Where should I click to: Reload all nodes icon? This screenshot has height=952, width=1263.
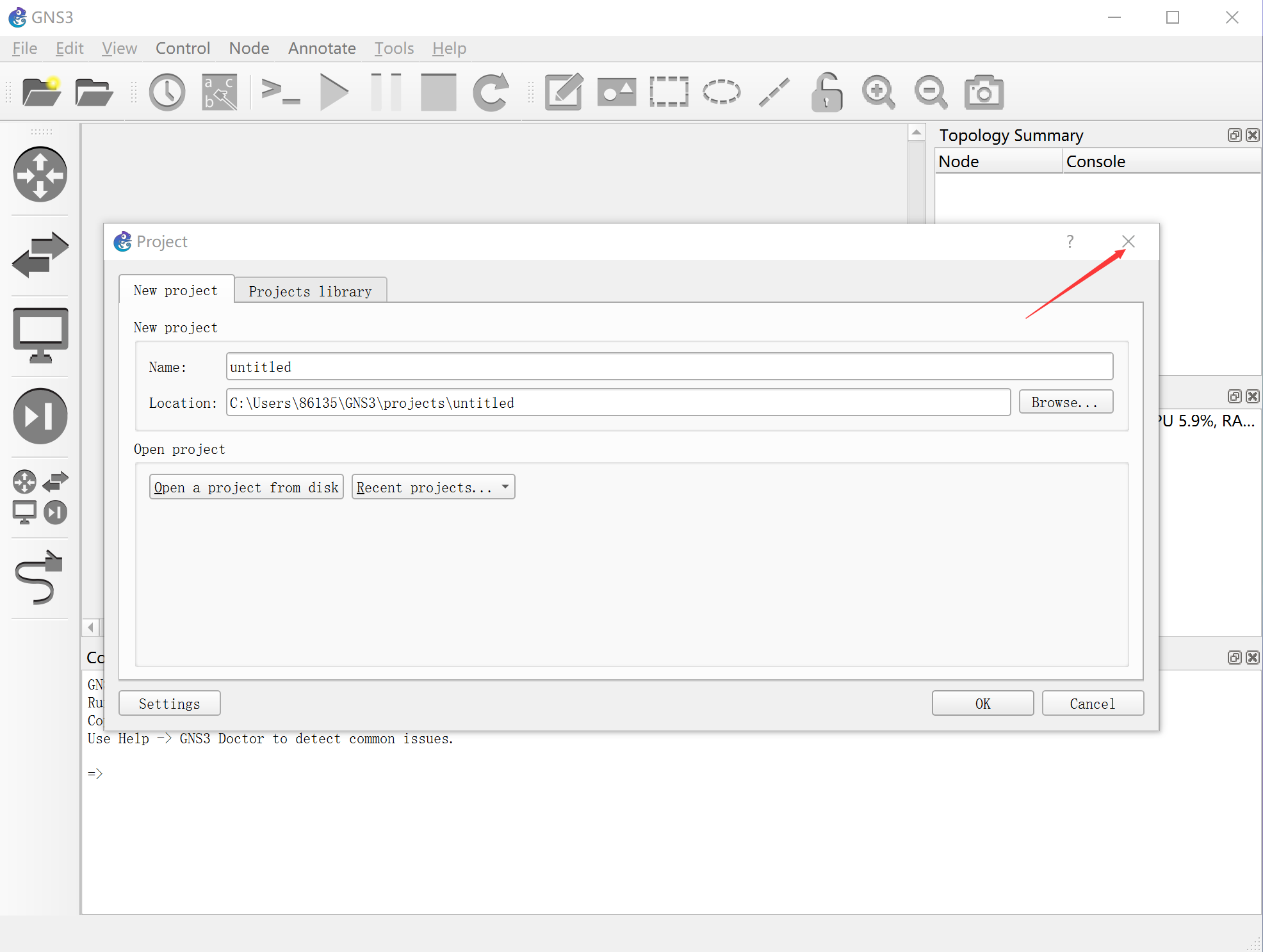click(491, 92)
